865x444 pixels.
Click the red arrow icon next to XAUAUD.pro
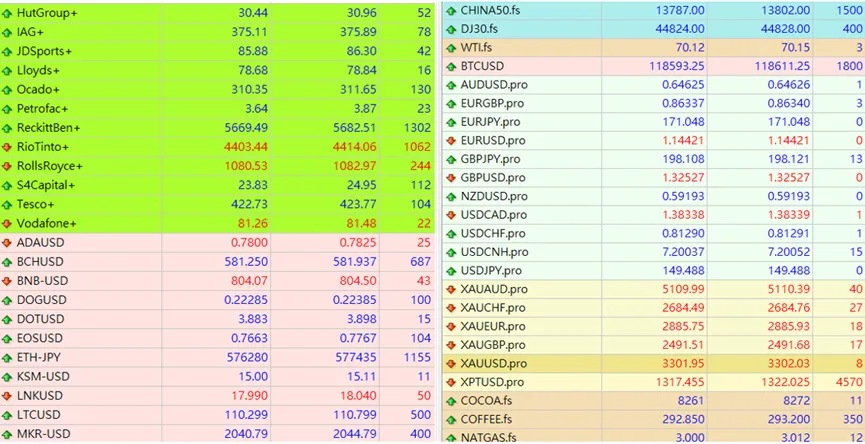451,290
